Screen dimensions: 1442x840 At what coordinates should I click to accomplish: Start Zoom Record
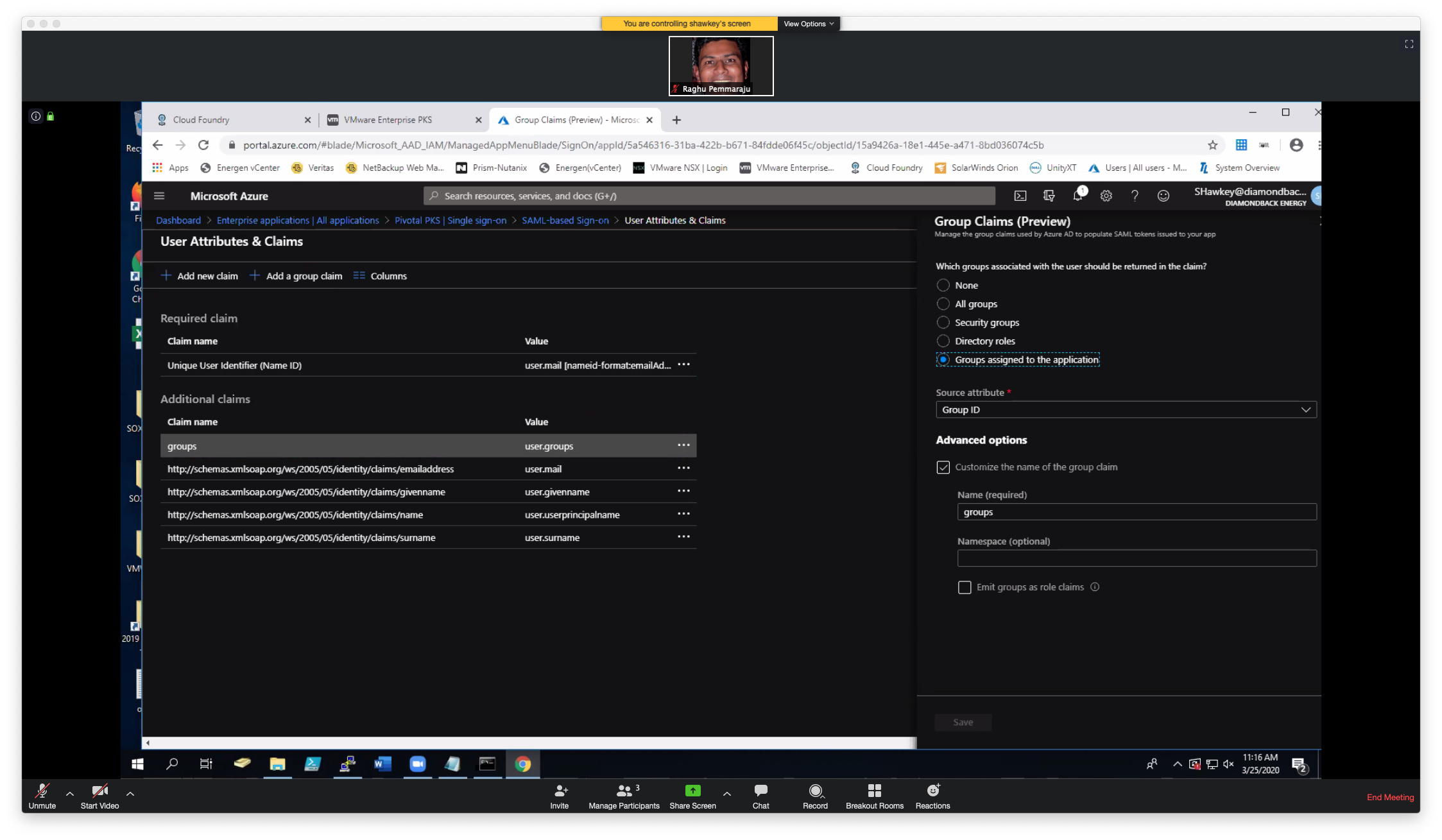[x=815, y=796]
